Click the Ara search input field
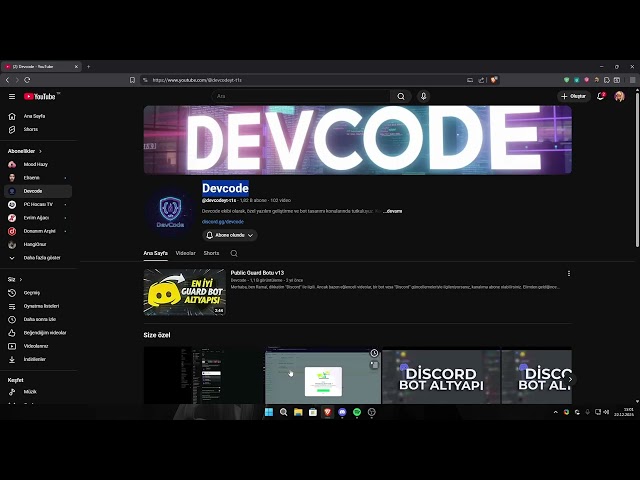The height and width of the screenshot is (480, 640). pos(302,96)
